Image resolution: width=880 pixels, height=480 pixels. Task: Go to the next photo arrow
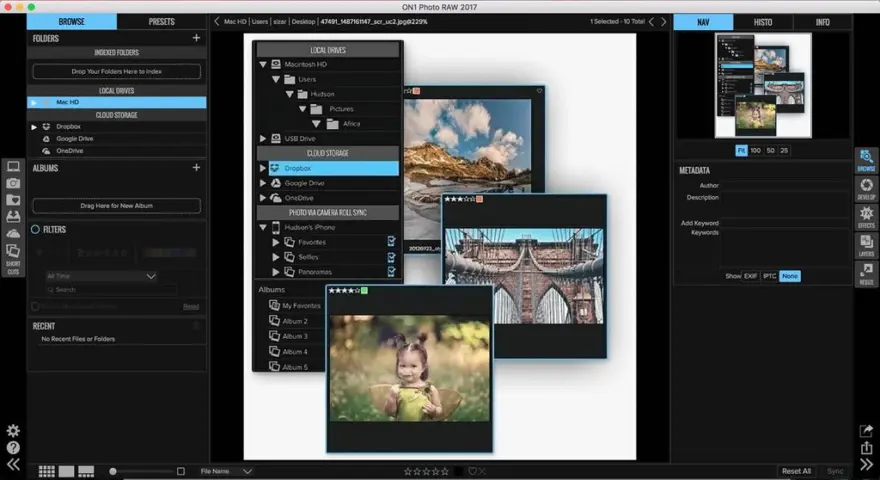click(x=663, y=22)
